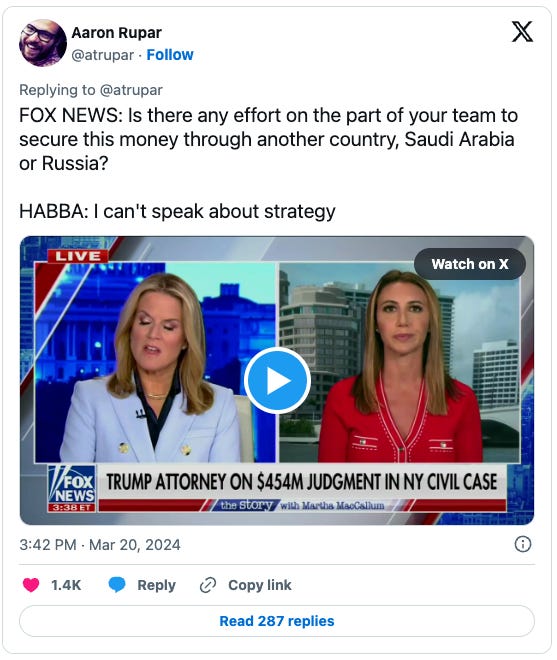This screenshot has width=557, height=660.
Task: Click the LIVE badge on the video
Action: [x=78, y=256]
